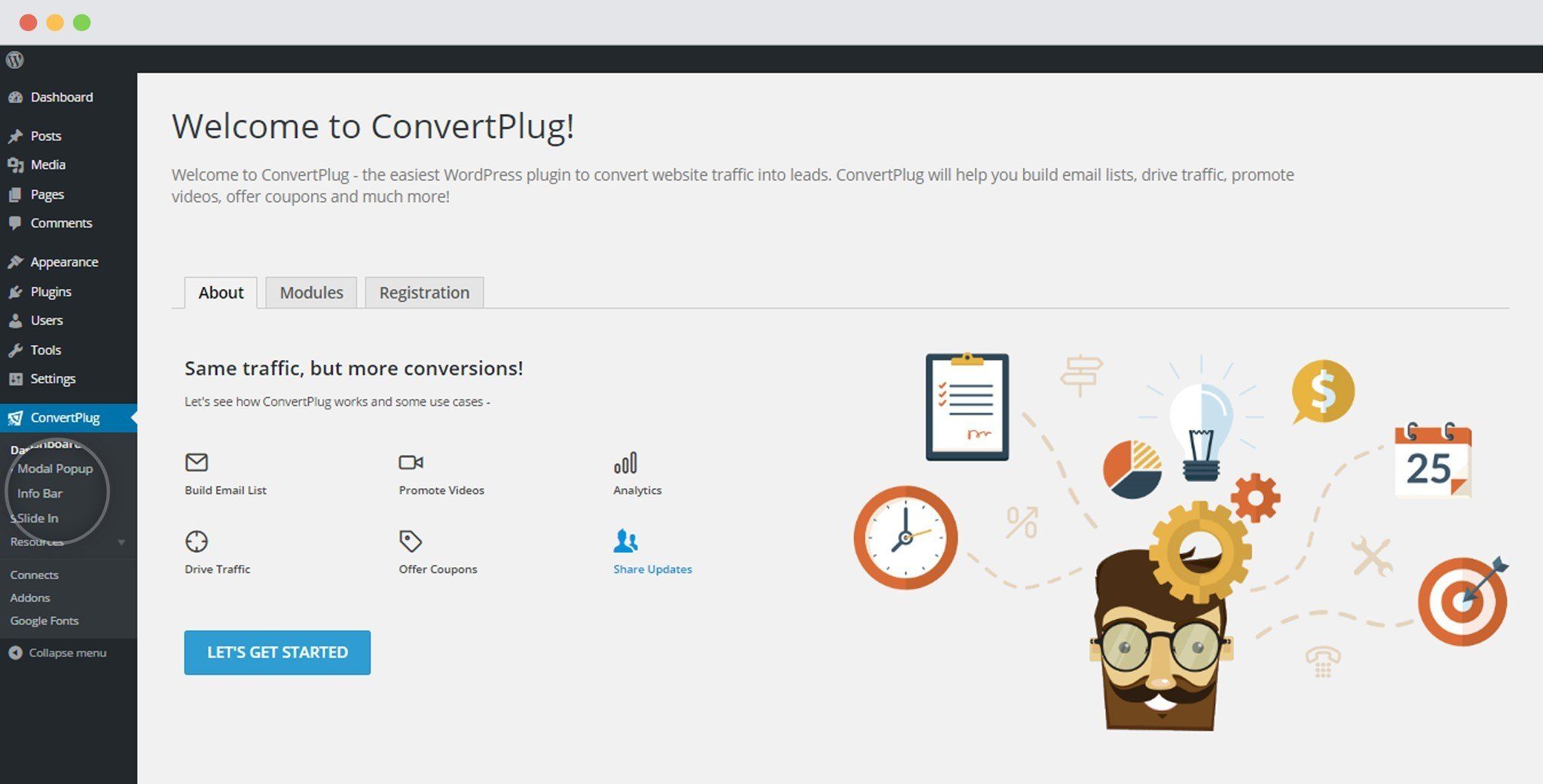
Task: Click the Drive Traffic label
Action: click(217, 569)
